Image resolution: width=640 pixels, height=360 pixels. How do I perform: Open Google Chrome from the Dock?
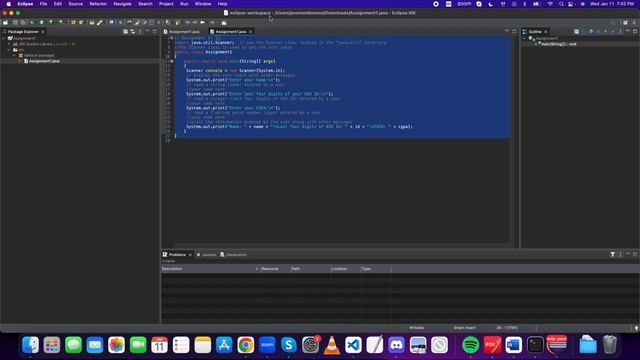pos(246,345)
